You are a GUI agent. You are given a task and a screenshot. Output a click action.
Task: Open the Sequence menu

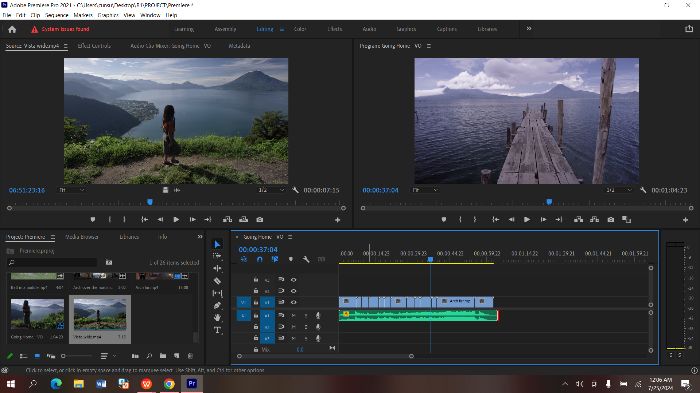coord(56,15)
